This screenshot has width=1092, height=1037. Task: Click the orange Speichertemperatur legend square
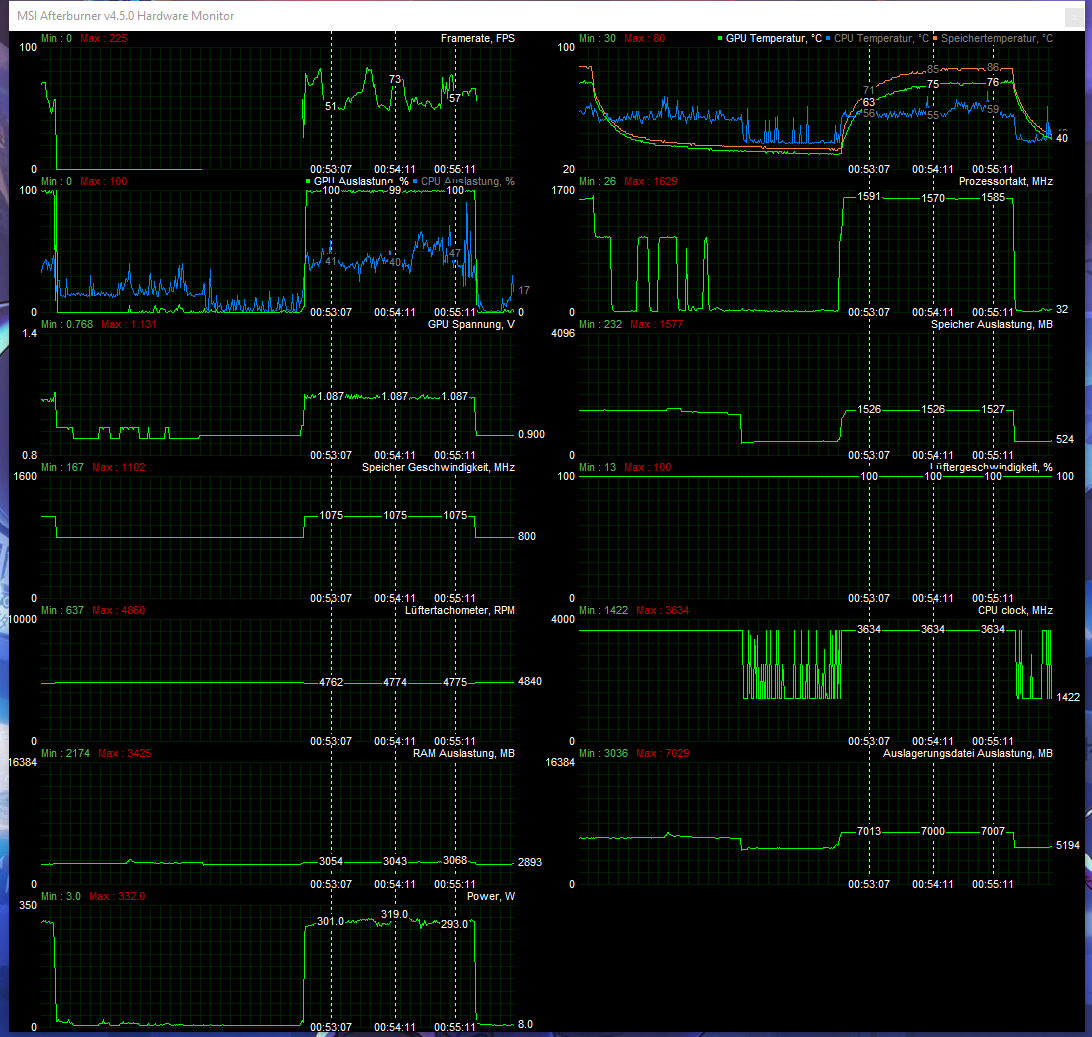coord(935,38)
